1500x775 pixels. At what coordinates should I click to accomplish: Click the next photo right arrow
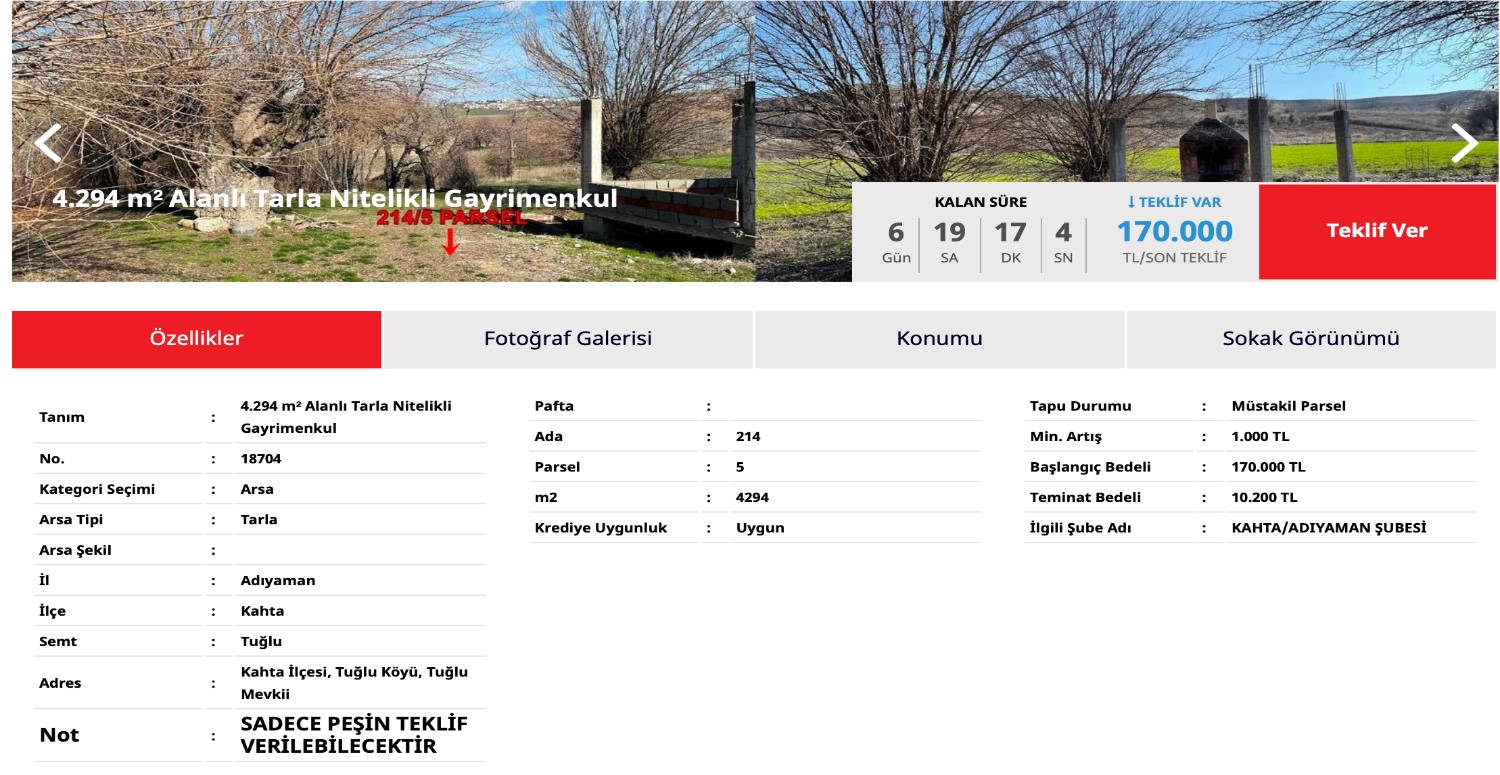pos(1464,143)
